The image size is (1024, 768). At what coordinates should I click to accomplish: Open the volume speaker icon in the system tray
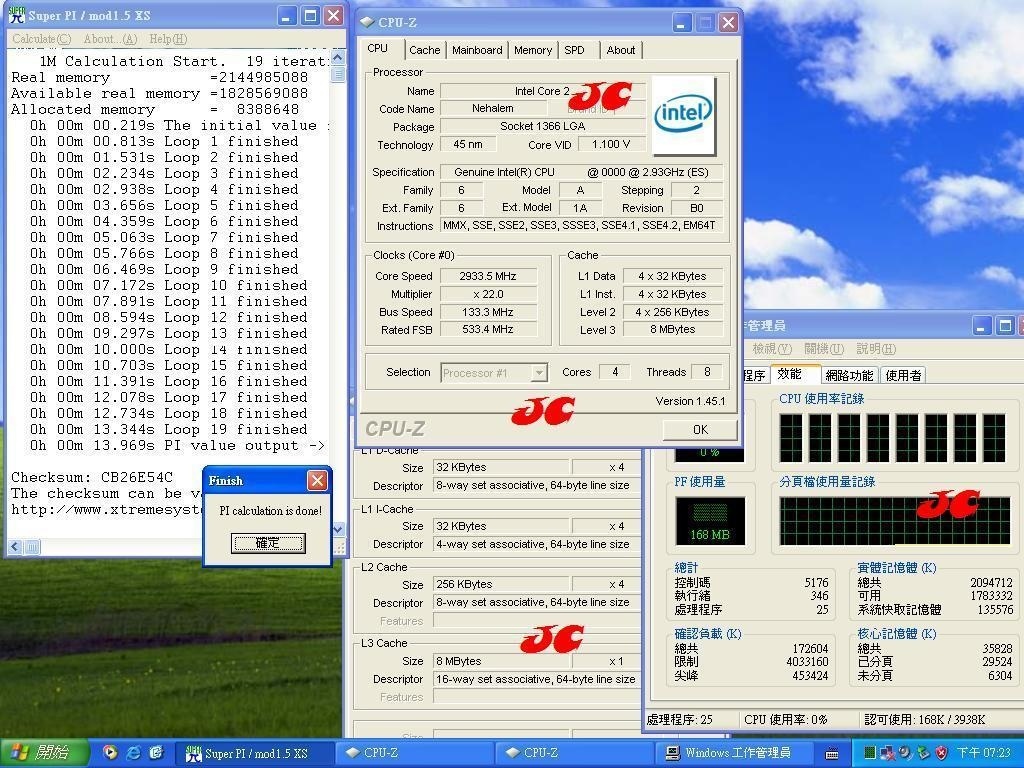pyautogui.click(x=903, y=753)
